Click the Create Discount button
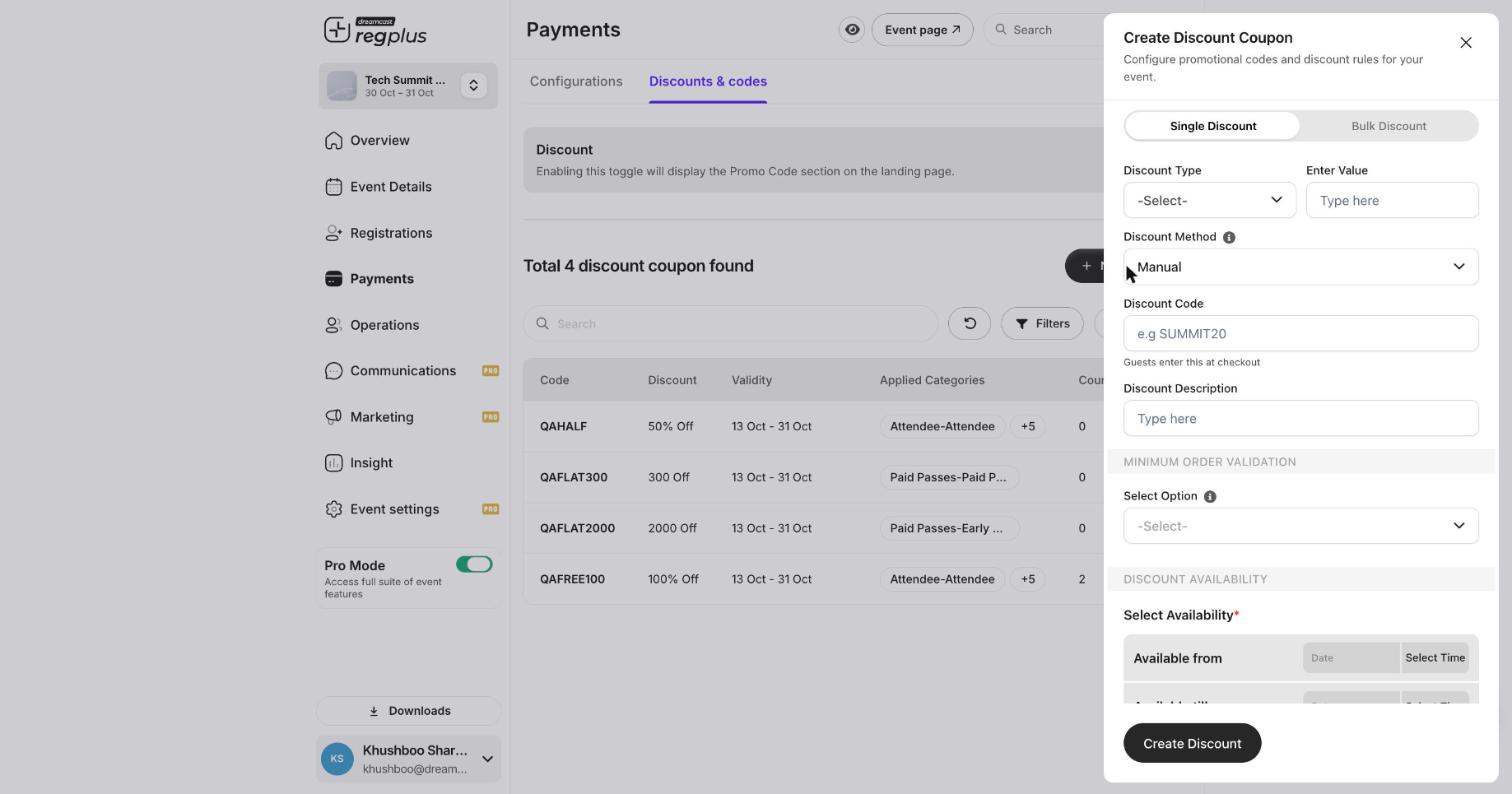Image resolution: width=1512 pixels, height=794 pixels. coord(1192,744)
